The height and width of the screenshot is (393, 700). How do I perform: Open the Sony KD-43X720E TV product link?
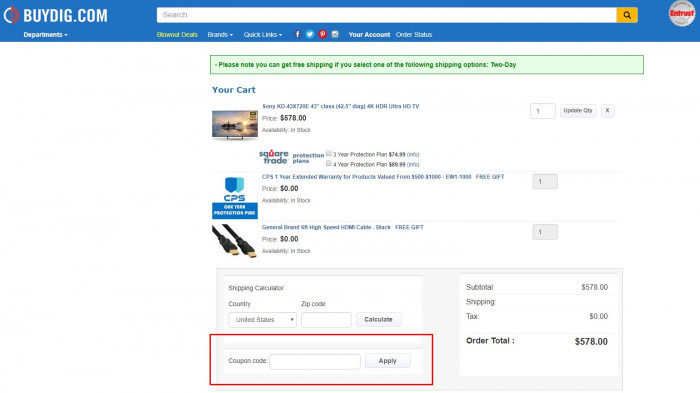[x=341, y=106]
